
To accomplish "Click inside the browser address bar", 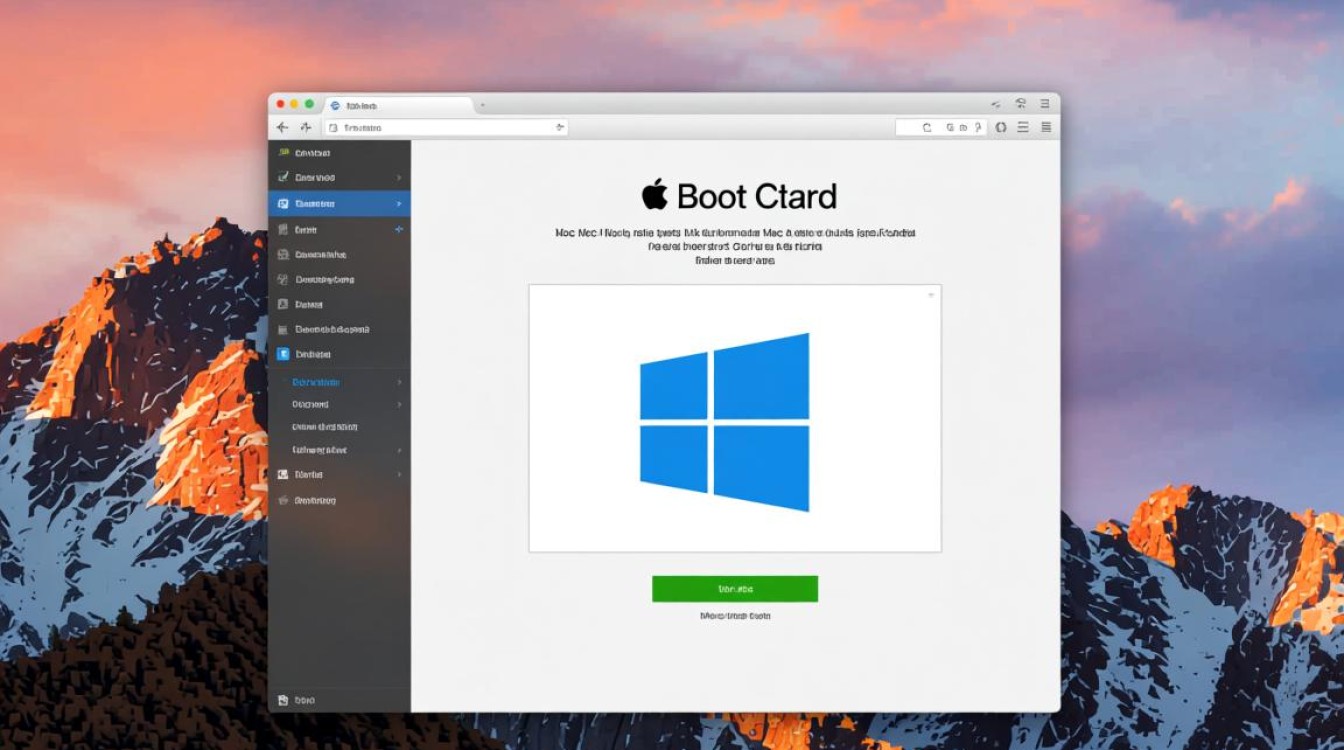I will [440, 128].
